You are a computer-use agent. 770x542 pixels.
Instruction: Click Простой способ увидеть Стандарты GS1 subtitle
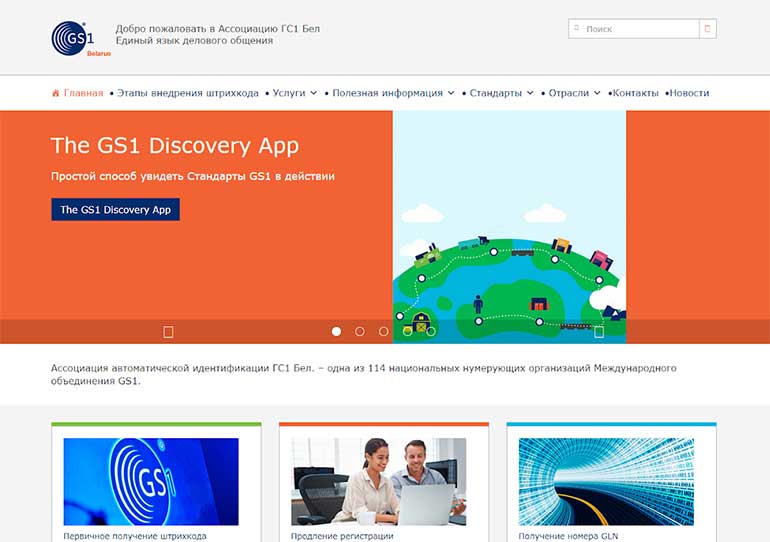click(192, 176)
